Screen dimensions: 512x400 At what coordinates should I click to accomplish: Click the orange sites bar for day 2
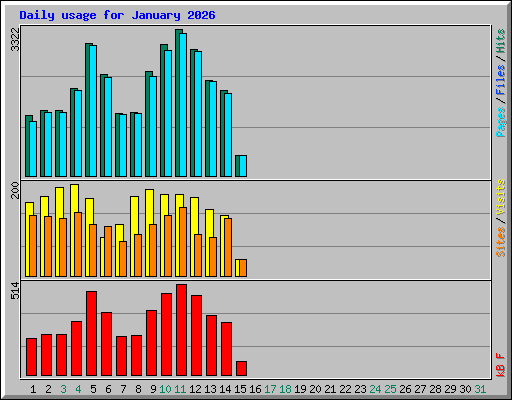tap(48, 246)
